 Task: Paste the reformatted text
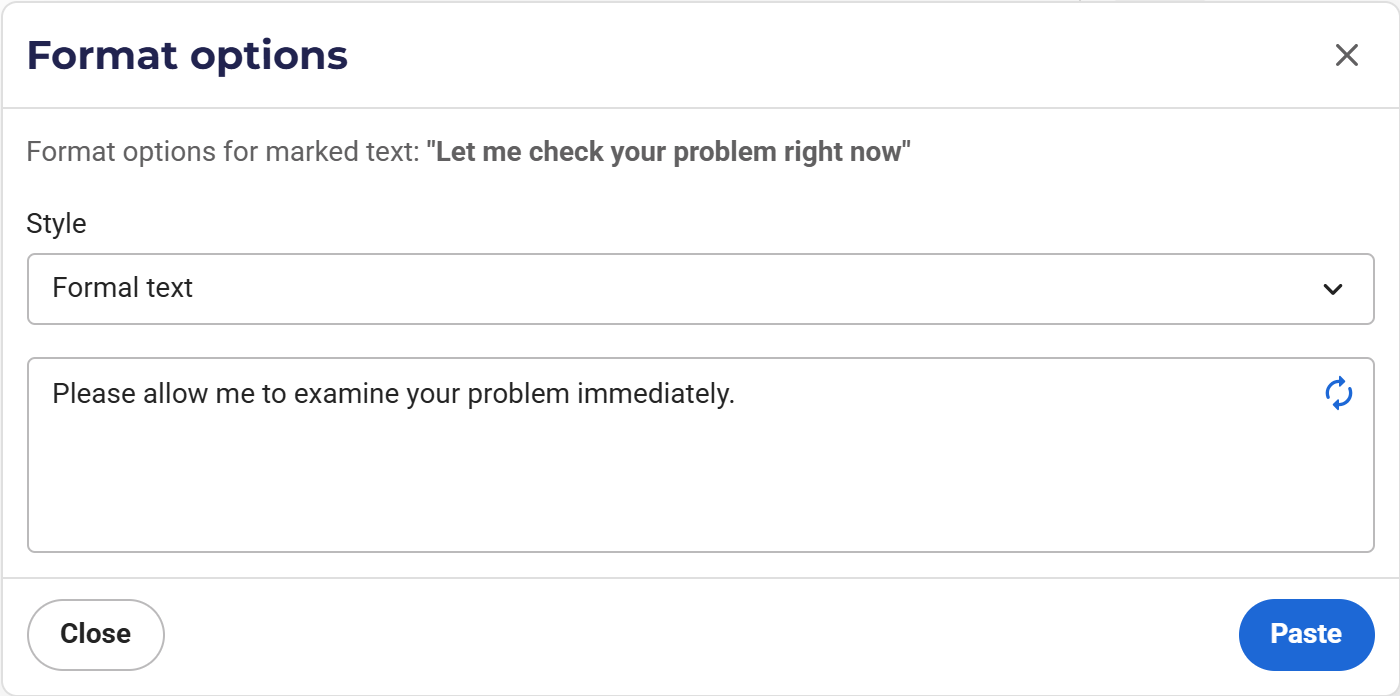coord(1307,634)
